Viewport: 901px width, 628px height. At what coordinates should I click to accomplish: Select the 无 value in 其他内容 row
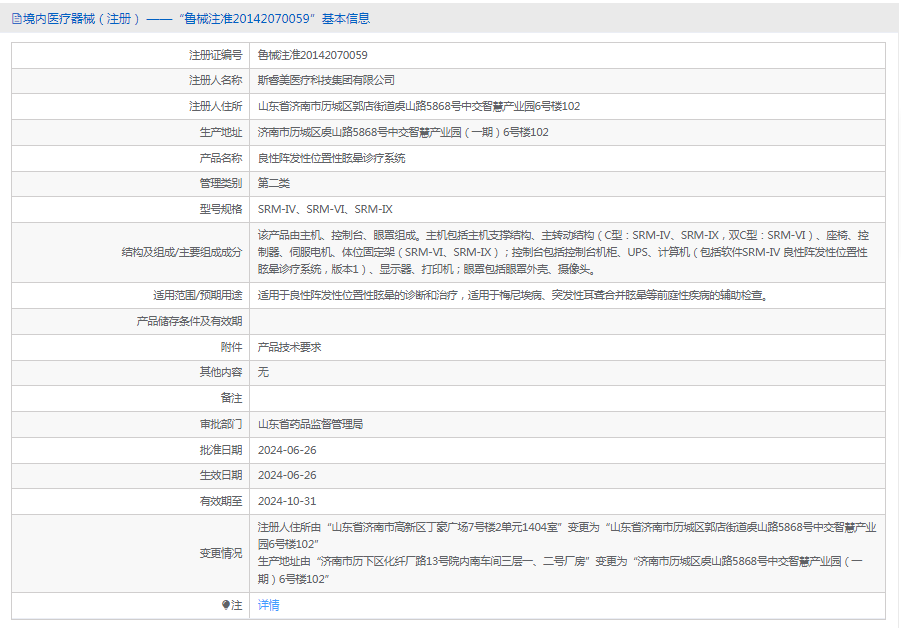pyautogui.click(x=263, y=372)
